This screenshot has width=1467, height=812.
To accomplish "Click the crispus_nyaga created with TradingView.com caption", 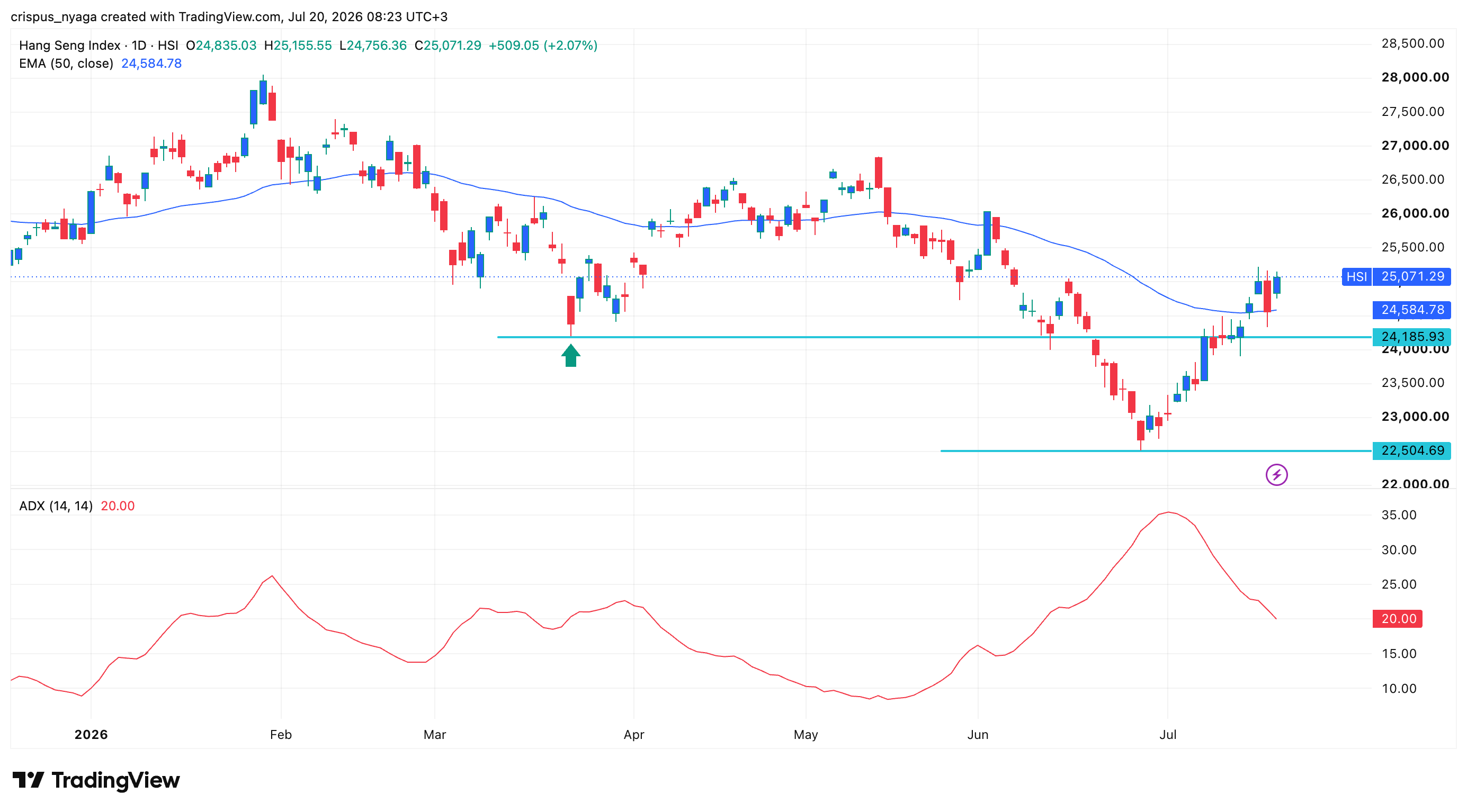I will pyautogui.click(x=229, y=16).
